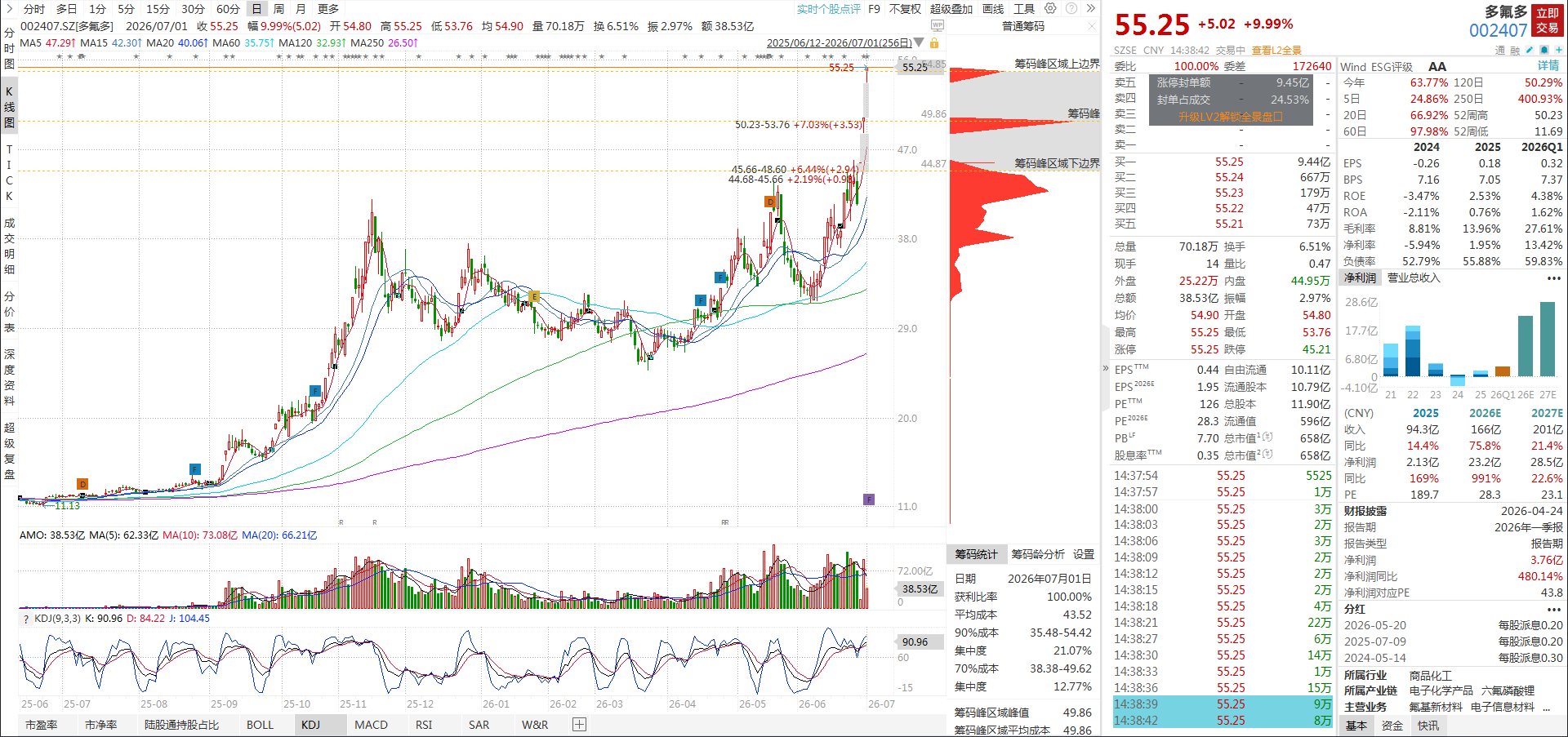The height and width of the screenshot is (737, 1568).
Task: Switch chart period to 周 weekly
Action: pyautogui.click(x=278, y=9)
